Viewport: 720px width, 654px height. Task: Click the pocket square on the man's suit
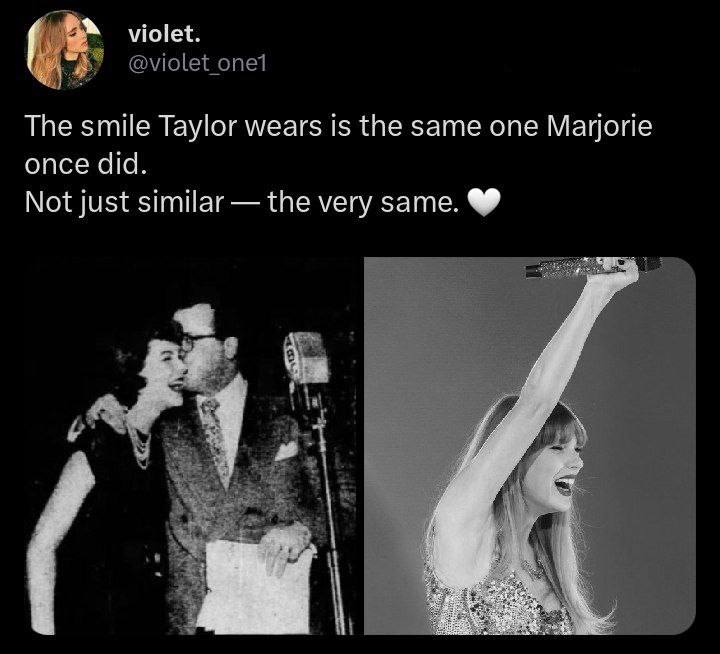coord(287,450)
